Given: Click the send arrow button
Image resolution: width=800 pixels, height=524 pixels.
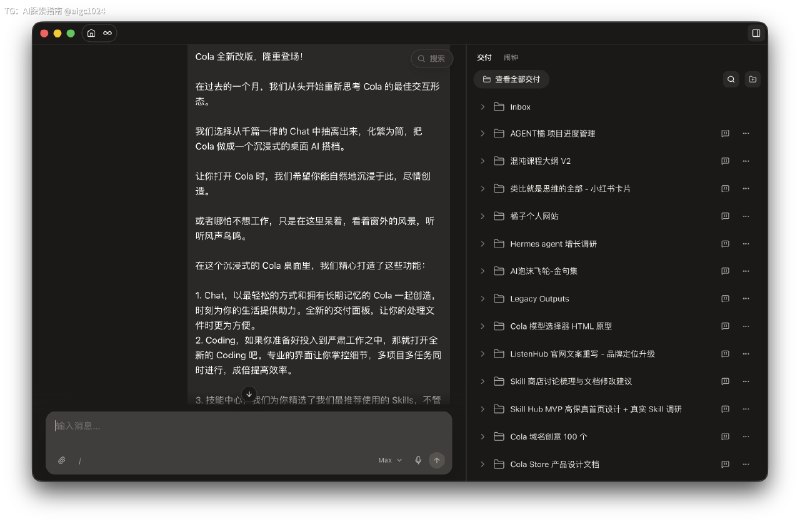Looking at the screenshot, I should pyautogui.click(x=437, y=461).
